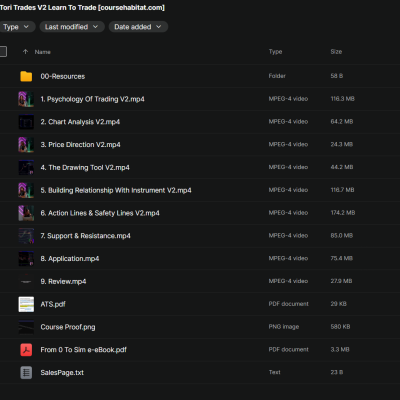Click the Folder type cell of 00-Resources
The height and width of the screenshot is (400, 400).
[x=277, y=76]
